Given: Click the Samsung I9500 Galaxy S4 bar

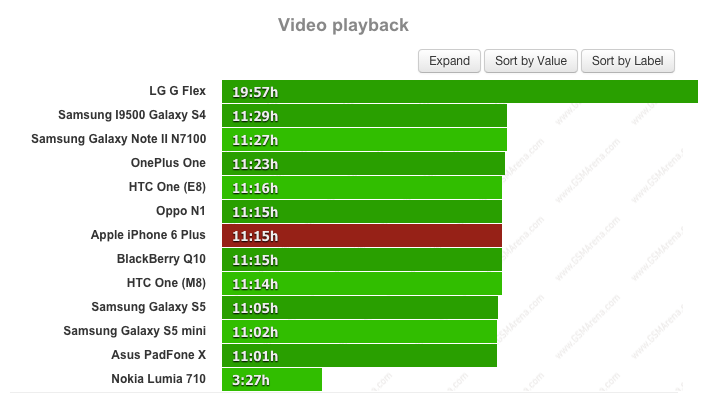Looking at the screenshot, I should (365, 116).
